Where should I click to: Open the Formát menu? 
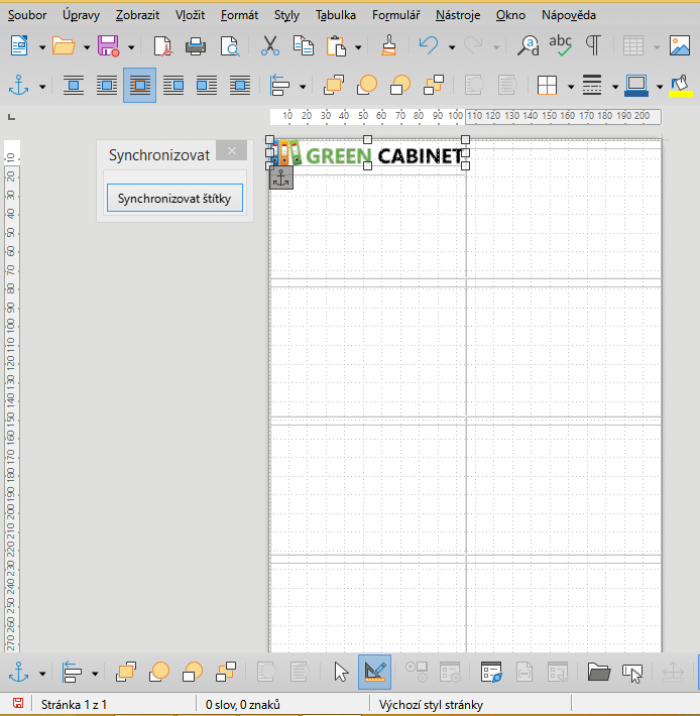239,15
